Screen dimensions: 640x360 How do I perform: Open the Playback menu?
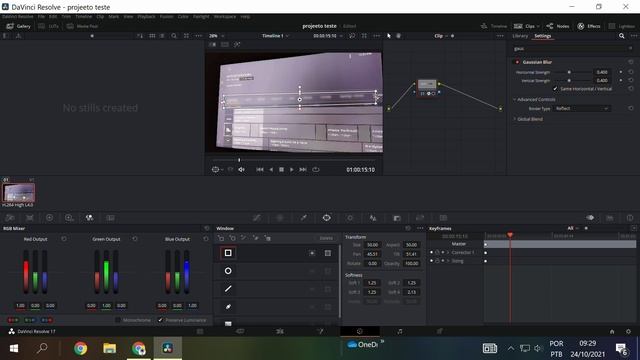146,17
